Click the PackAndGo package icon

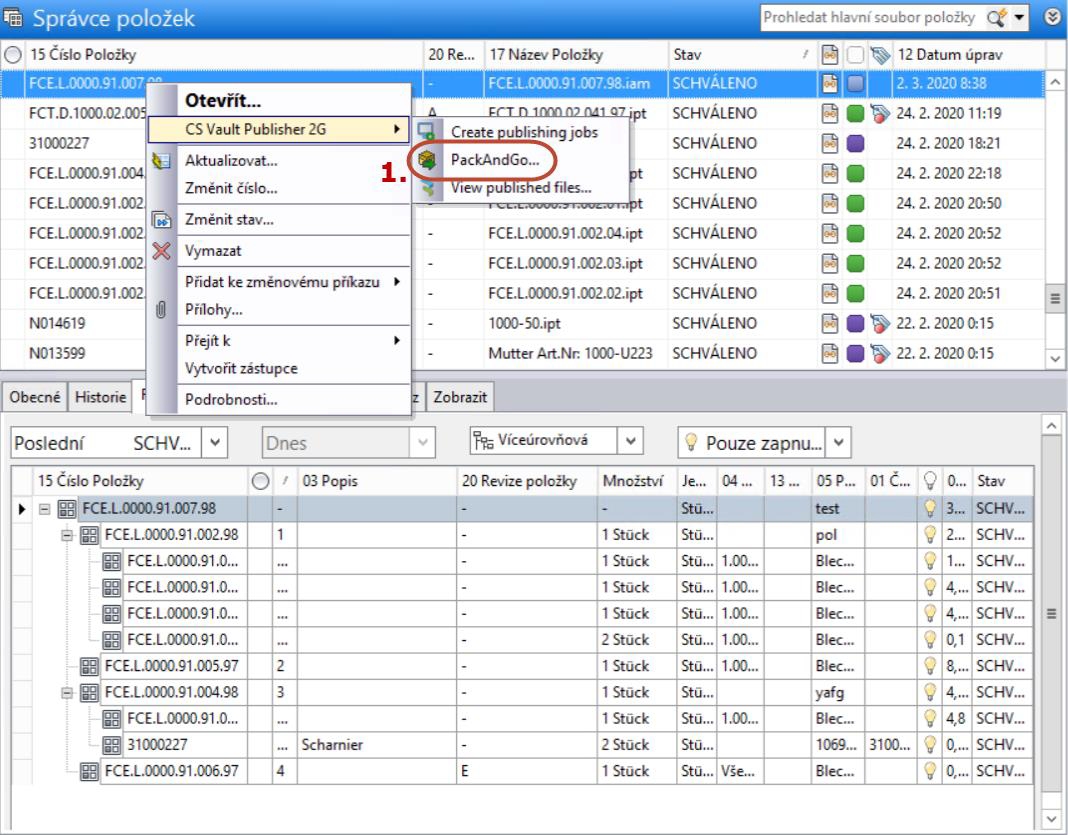pos(428,160)
